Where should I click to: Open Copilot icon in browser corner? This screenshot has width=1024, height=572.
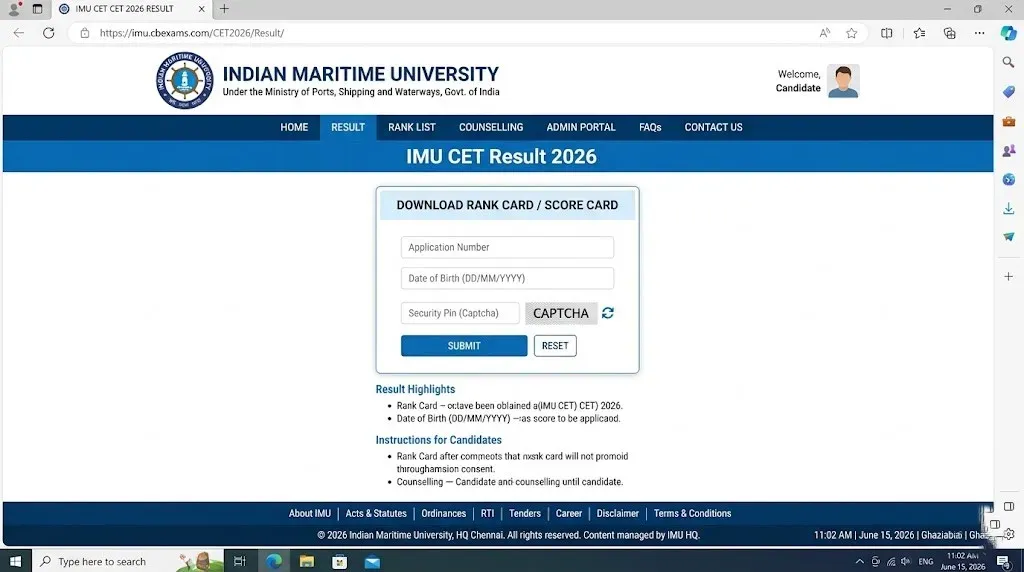(x=1008, y=33)
